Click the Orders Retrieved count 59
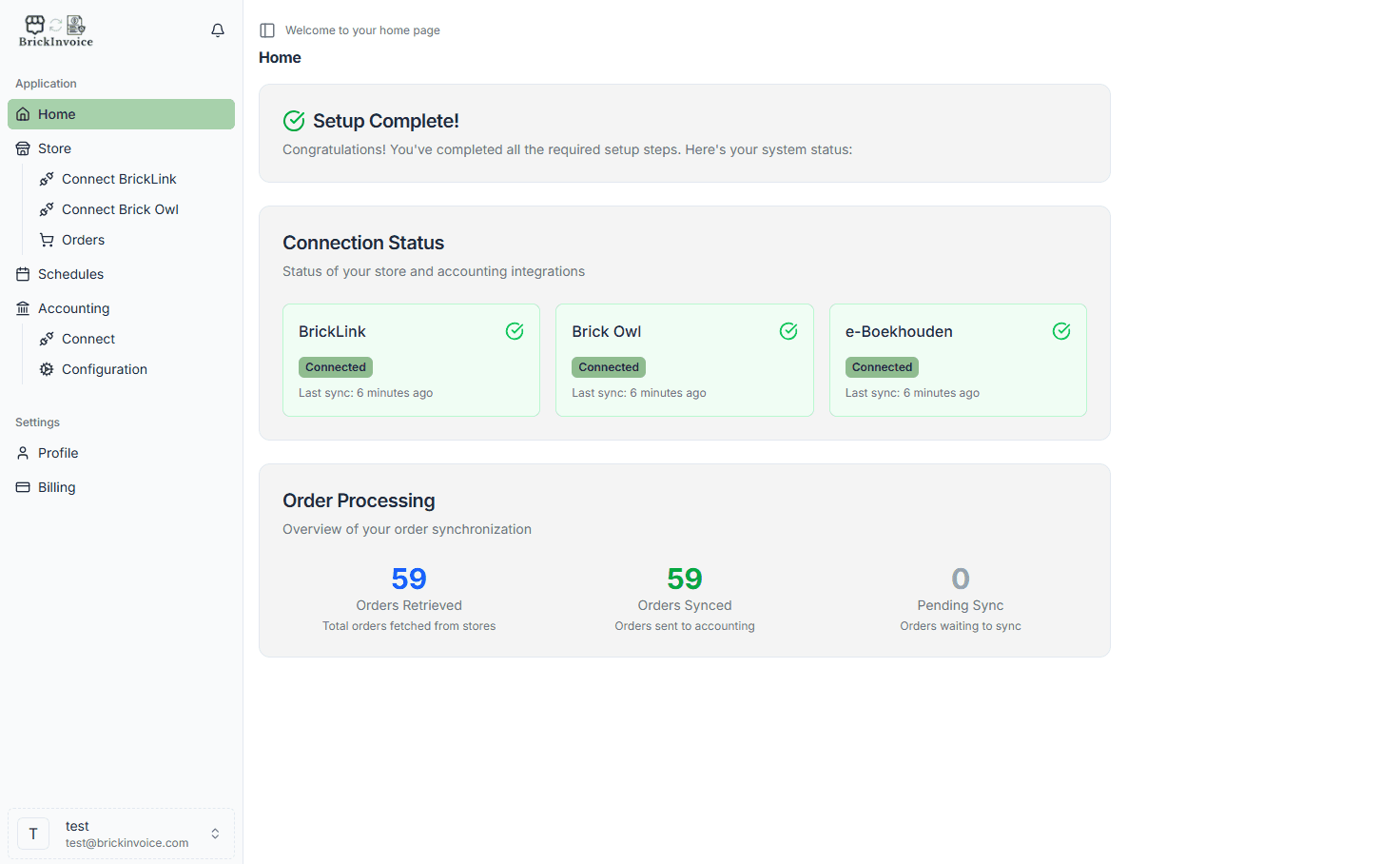The width and height of the screenshot is (1400, 864). [x=409, y=579]
